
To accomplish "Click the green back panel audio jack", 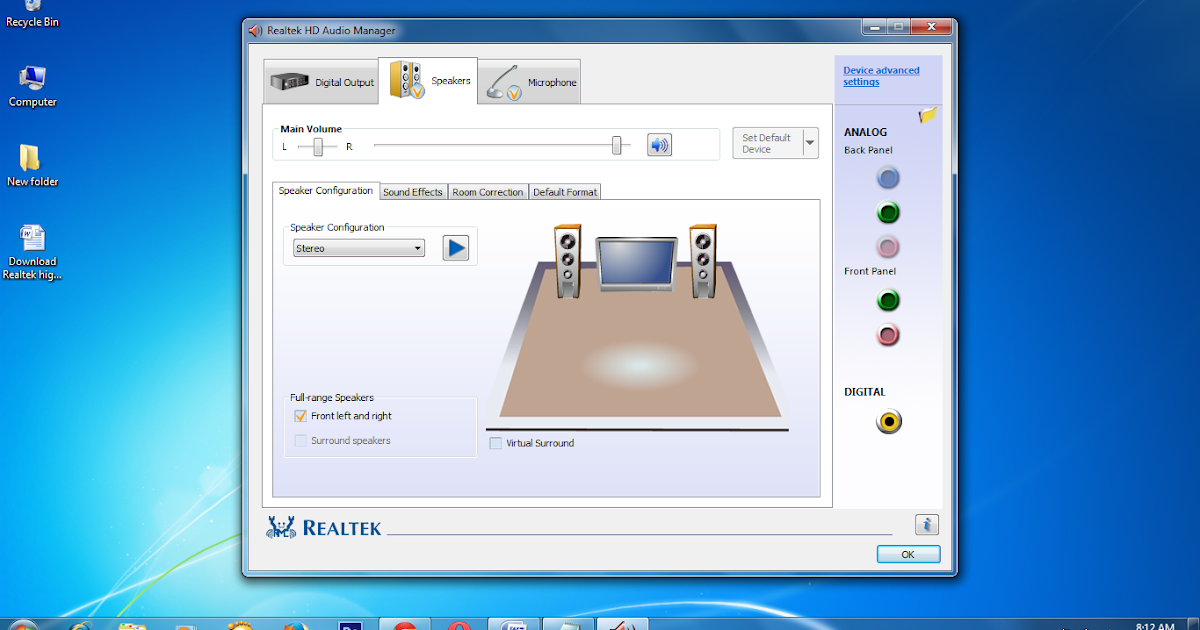I will [888, 212].
